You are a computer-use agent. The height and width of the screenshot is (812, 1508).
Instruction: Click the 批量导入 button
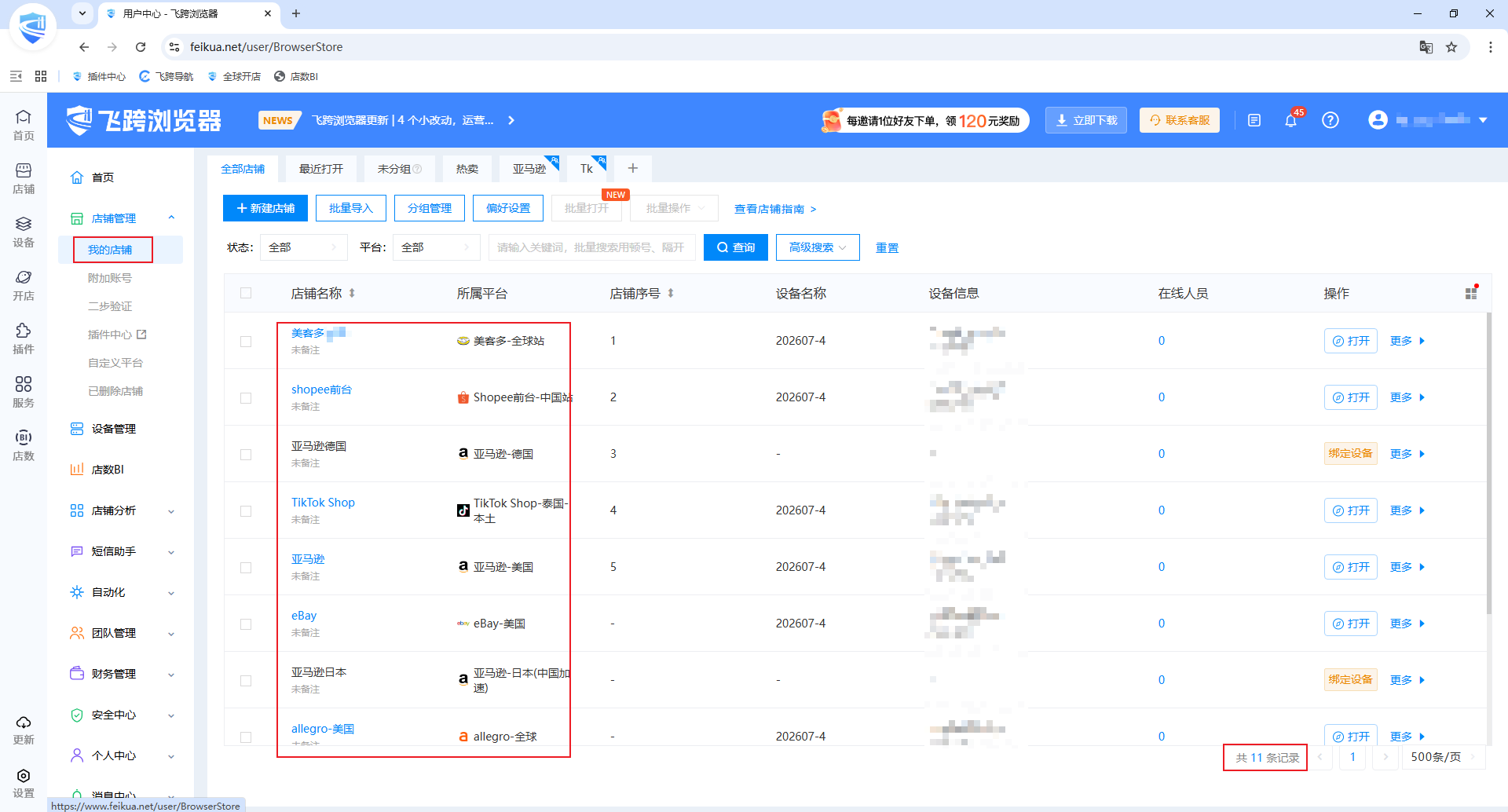click(x=351, y=208)
